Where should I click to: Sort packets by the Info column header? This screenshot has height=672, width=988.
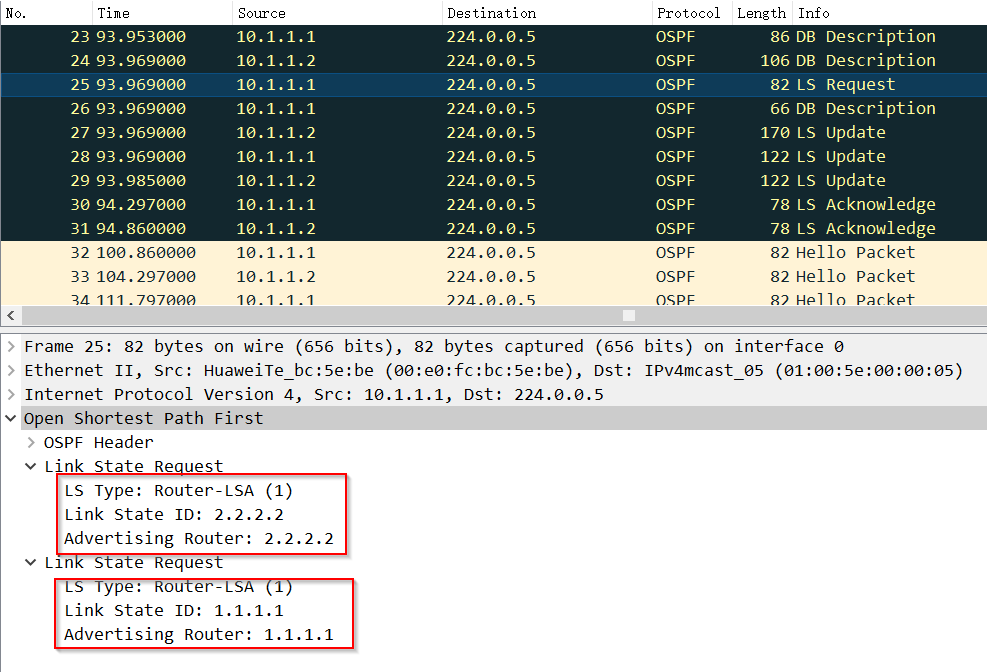[890, 13]
